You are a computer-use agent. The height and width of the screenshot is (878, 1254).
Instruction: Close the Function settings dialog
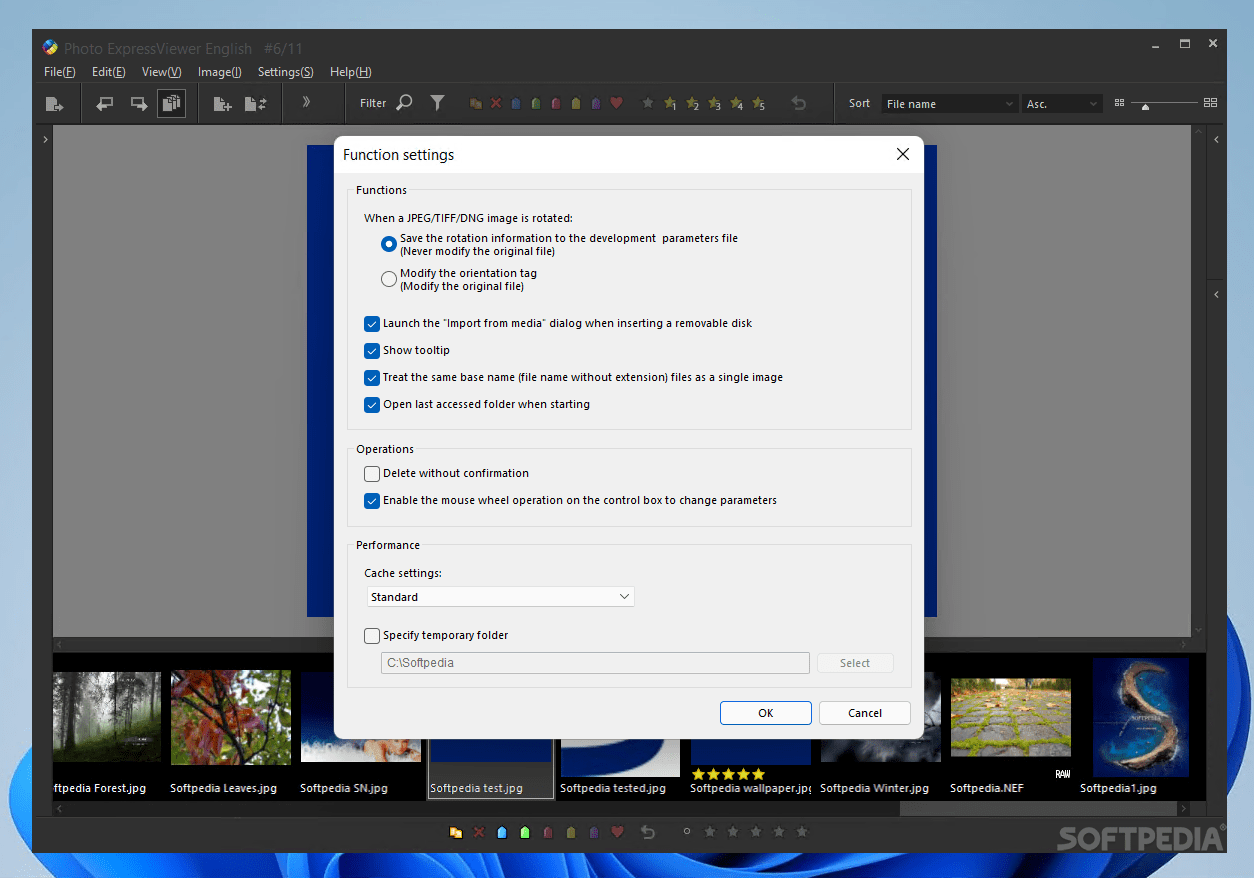[x=903, y=155]
